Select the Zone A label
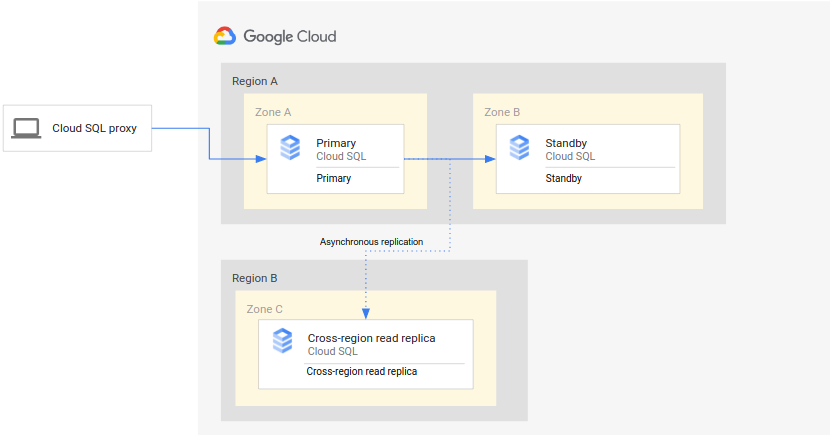This screenshot has width=830, height=436. tap(273, 112)
